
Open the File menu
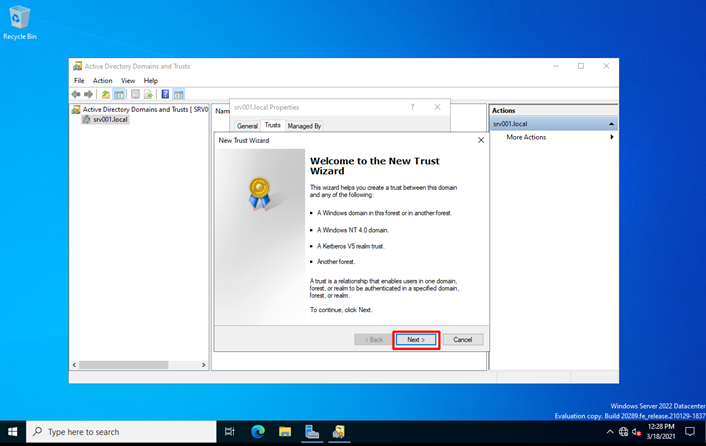coord(79,81)
